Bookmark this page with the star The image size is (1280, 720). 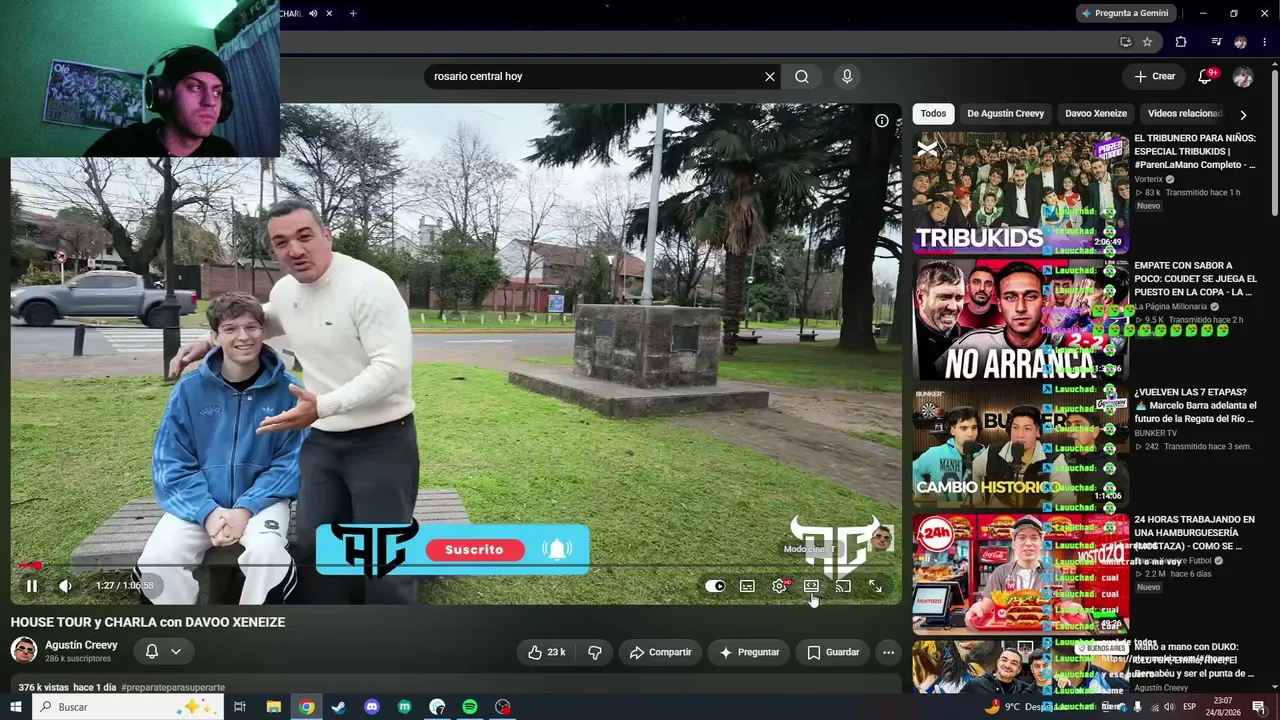pos(1147,42)
